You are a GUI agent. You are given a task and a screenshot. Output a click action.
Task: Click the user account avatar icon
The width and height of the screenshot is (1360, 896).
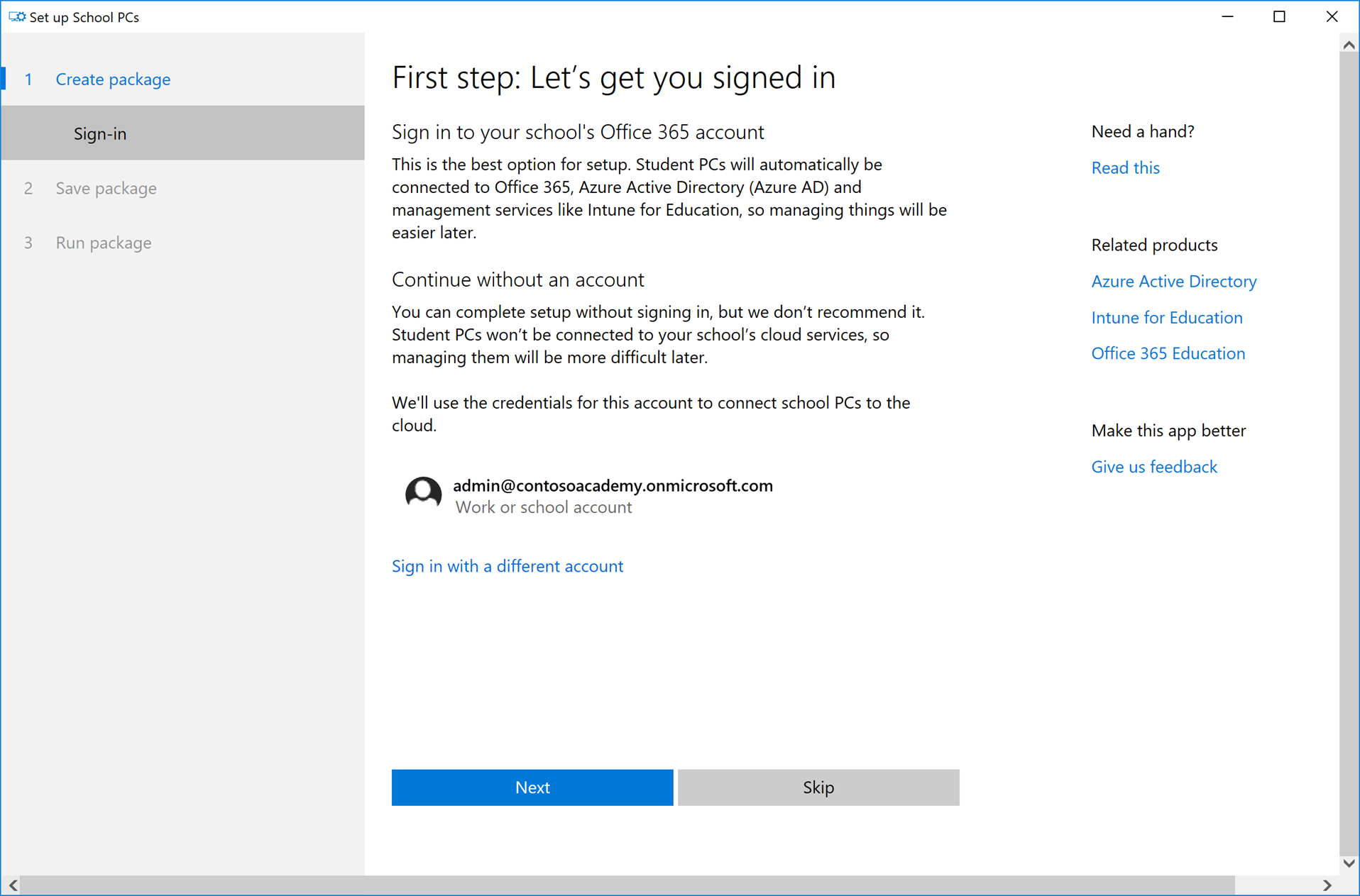tap(423, 494)
